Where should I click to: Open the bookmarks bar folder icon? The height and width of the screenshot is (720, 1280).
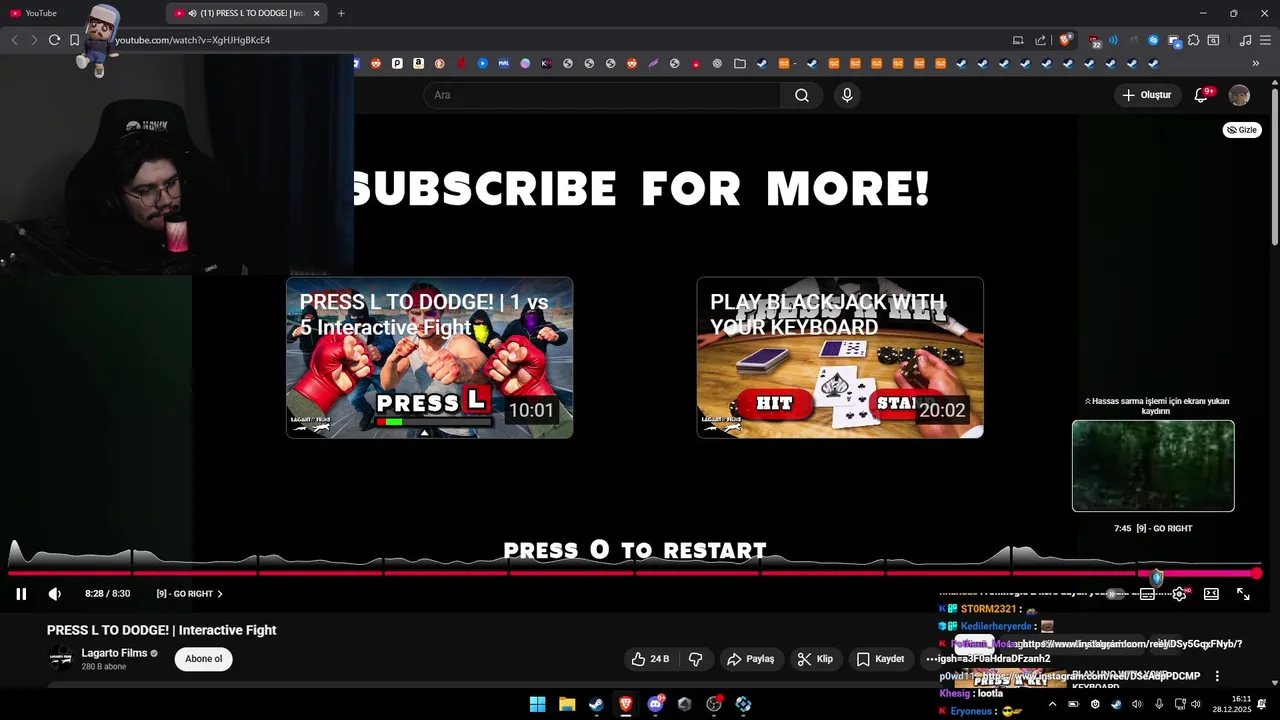click(739, 63)
